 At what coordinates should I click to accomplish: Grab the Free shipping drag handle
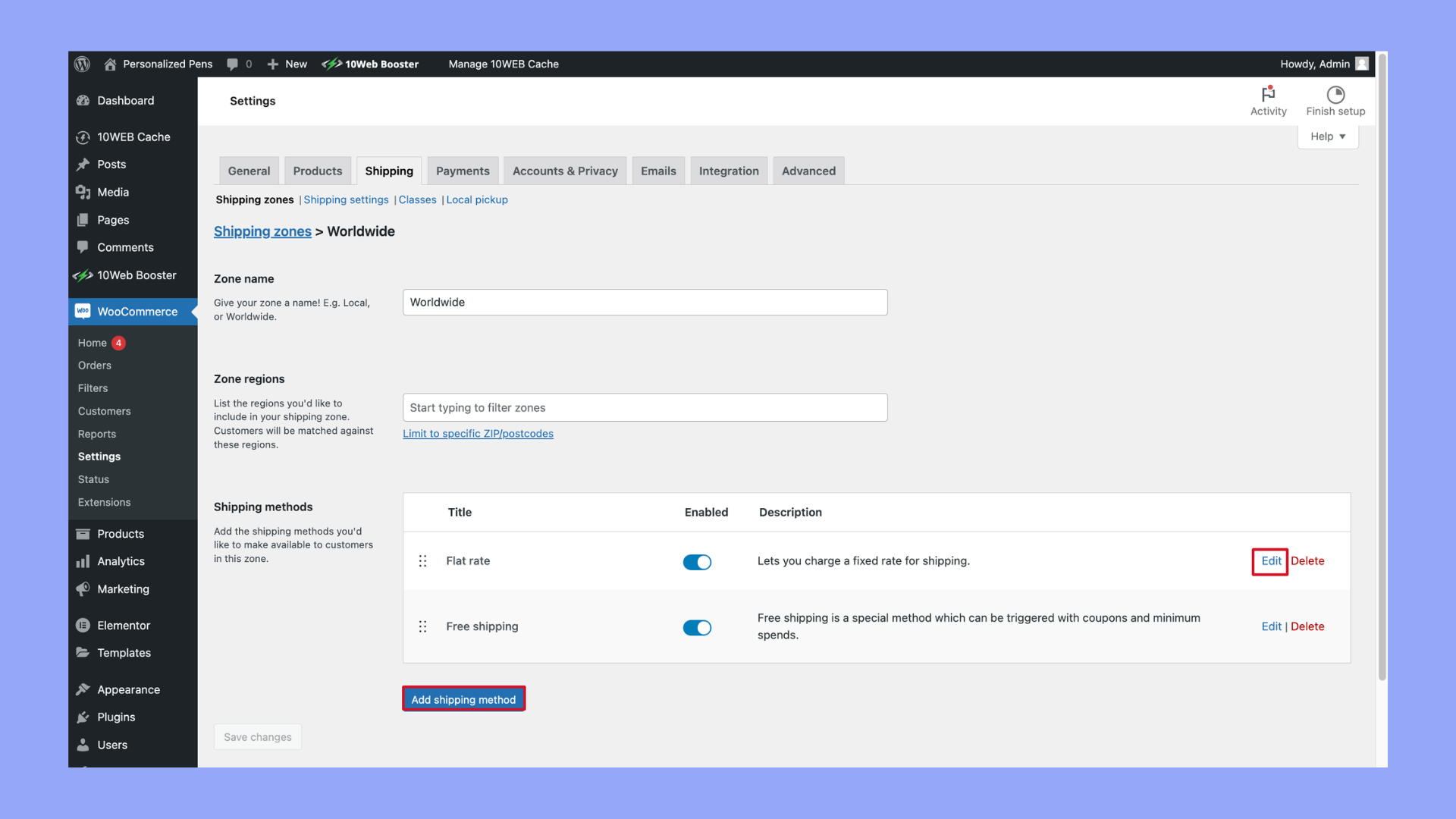tap(423, 627)
